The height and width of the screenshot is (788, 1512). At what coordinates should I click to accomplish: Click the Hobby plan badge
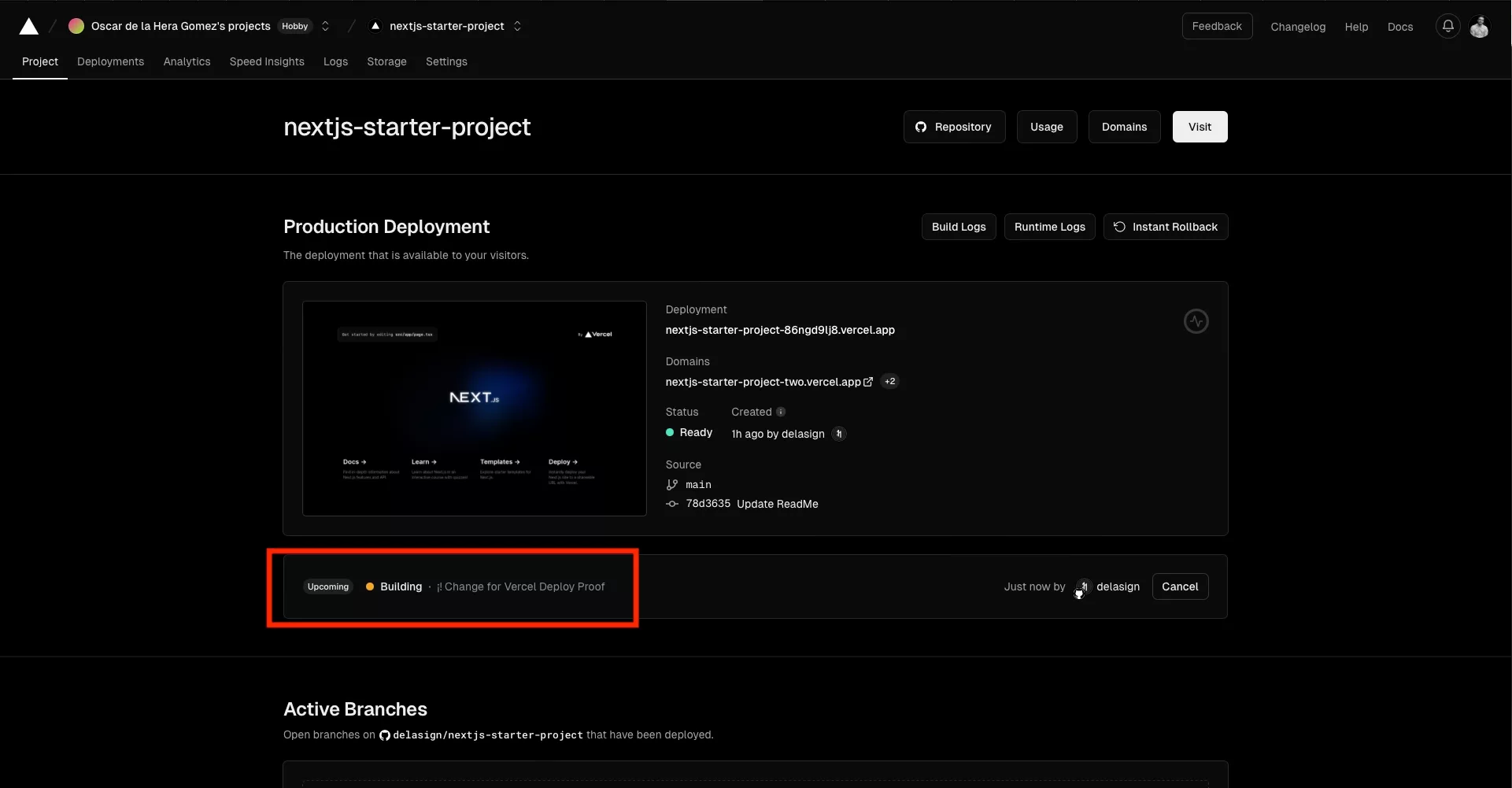click(x=295, y=26)
